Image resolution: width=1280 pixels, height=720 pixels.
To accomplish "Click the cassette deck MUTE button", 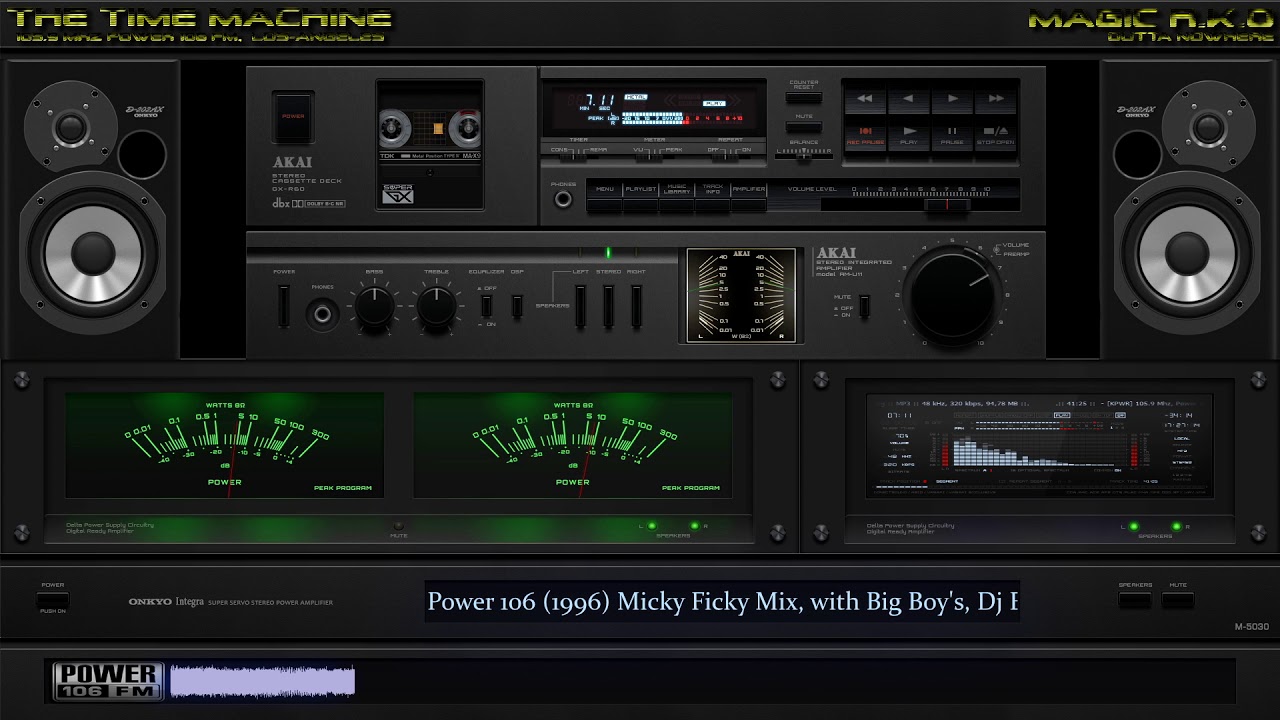I will tap(803, 127).
